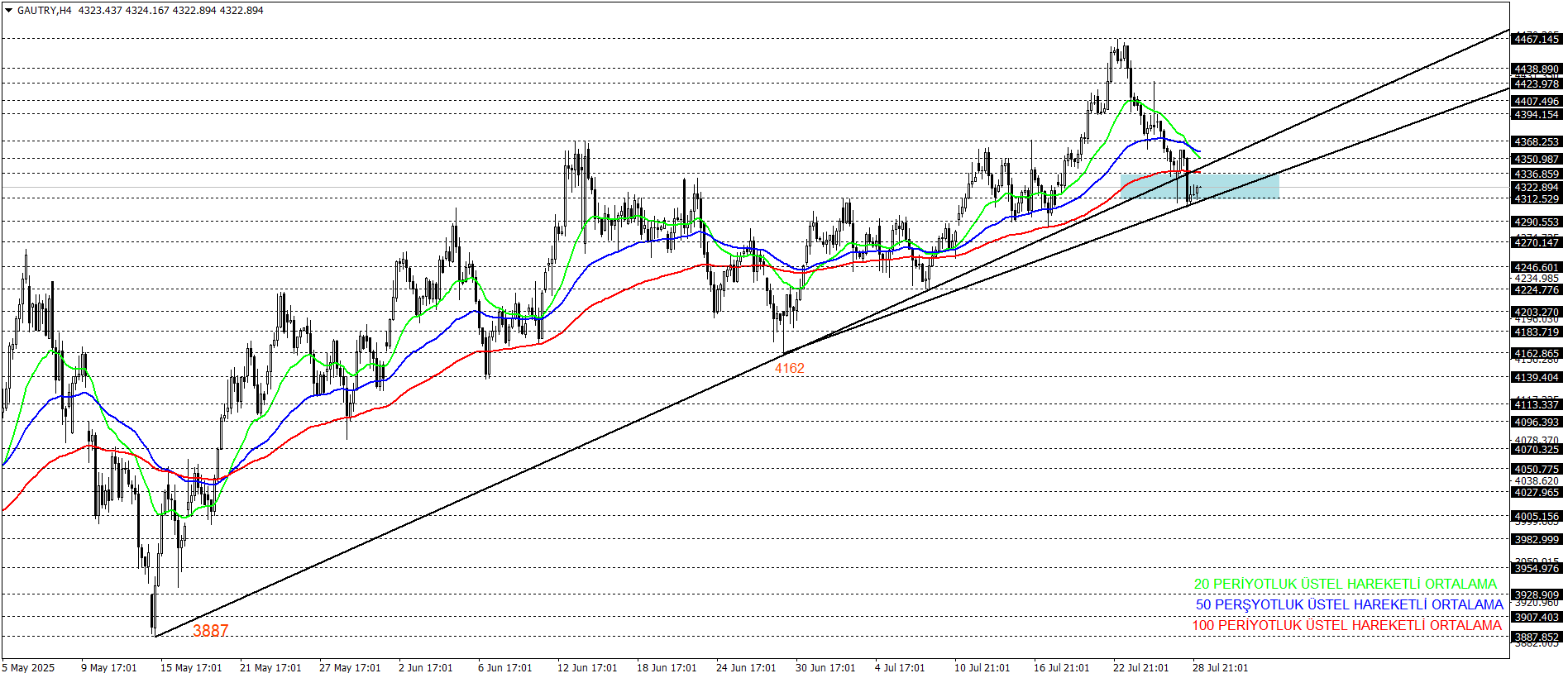Select the orange 4162 swing-low annotation
Viewport: 1568px width, 678px height.
[x=789, y=369]
